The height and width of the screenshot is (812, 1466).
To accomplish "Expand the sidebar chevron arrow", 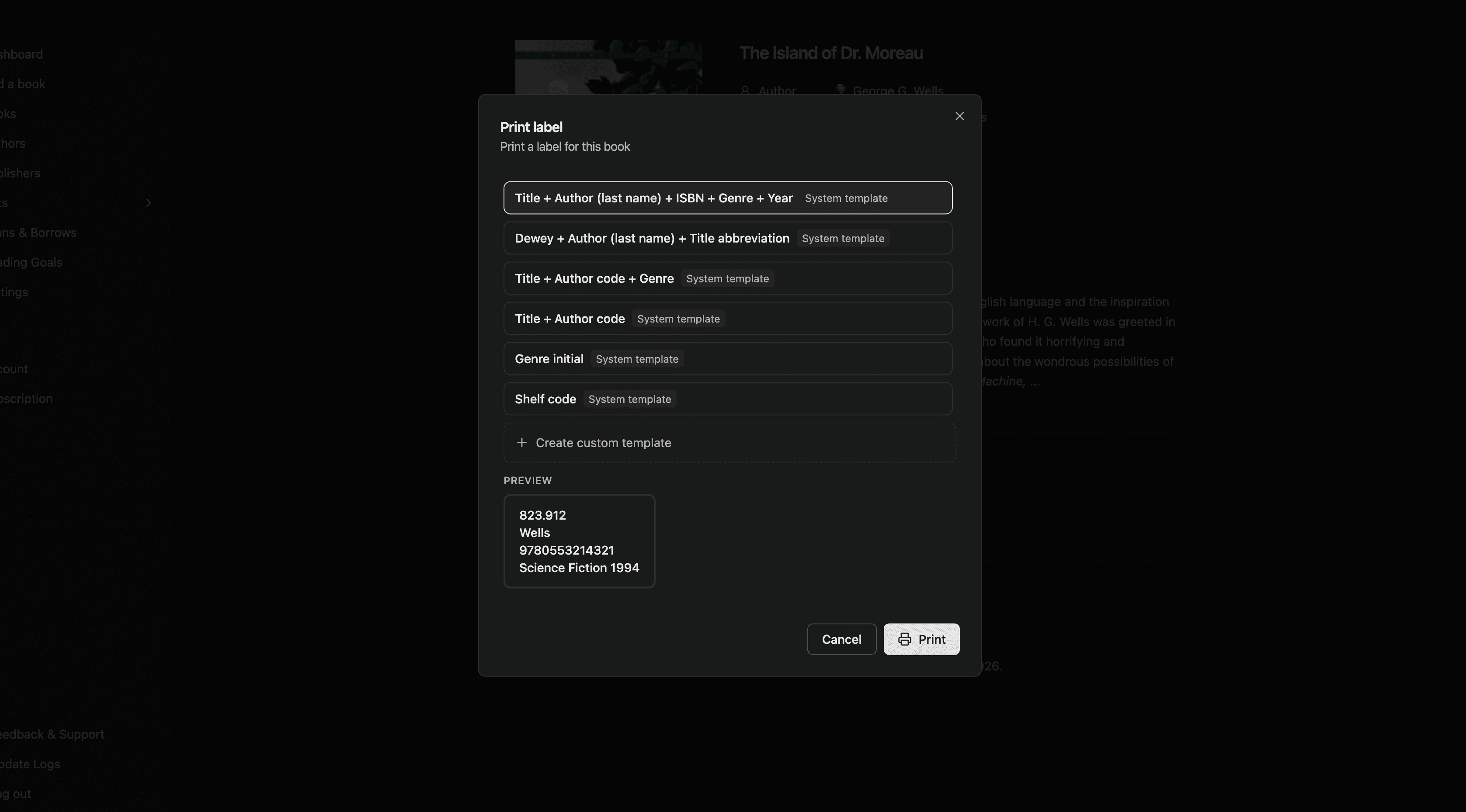I will 148,203.
